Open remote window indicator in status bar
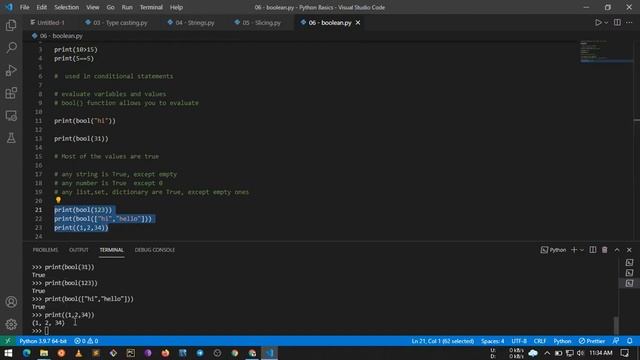 point(7,341)
